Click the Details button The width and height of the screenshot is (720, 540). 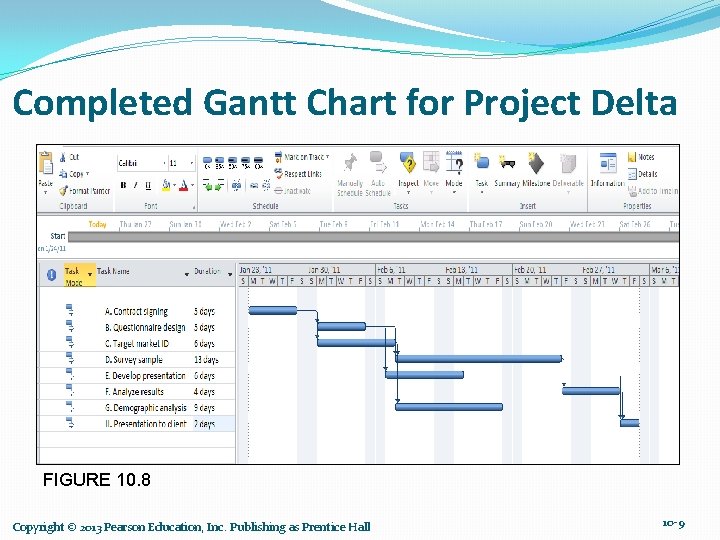642,174
